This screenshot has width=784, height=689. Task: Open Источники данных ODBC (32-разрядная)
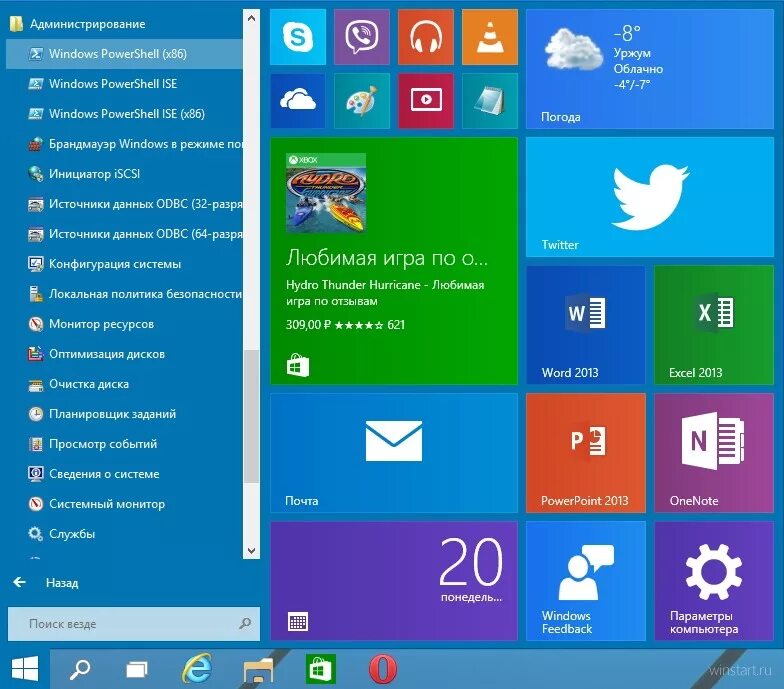[x=124, y=204]
